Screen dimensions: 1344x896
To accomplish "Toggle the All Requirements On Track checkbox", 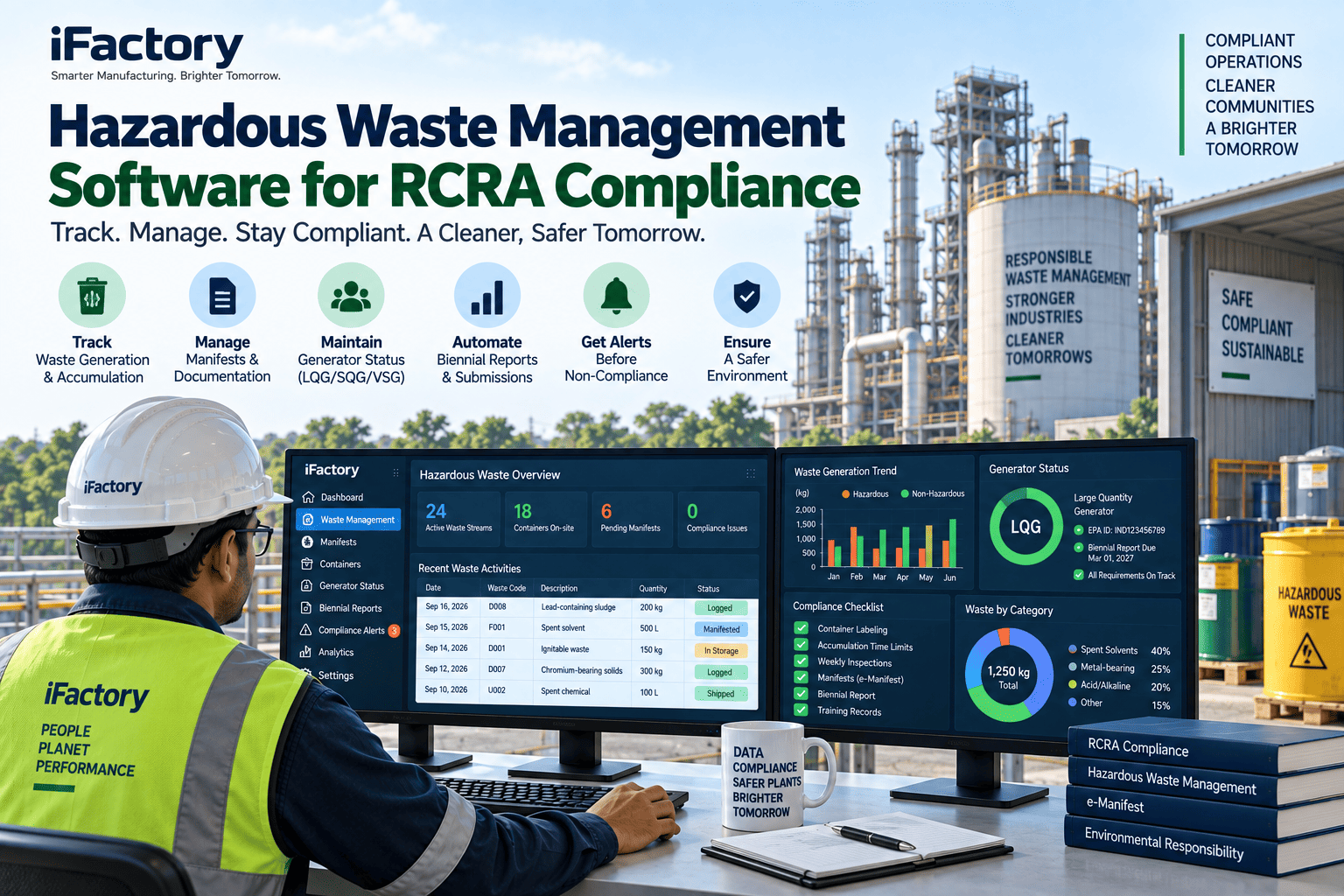I will [x=1079, y=575].
